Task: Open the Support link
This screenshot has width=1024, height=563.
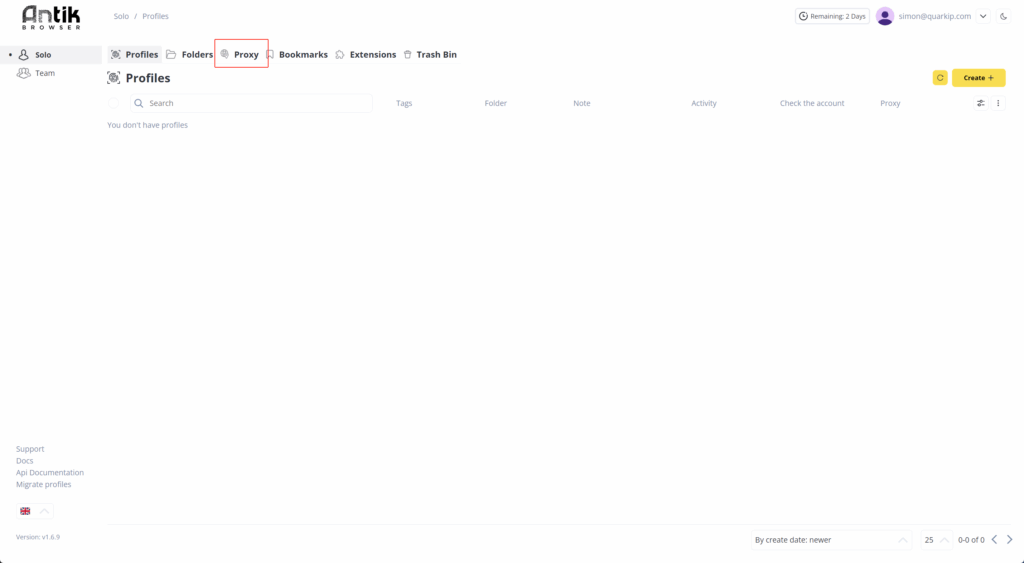Action: 30,449
